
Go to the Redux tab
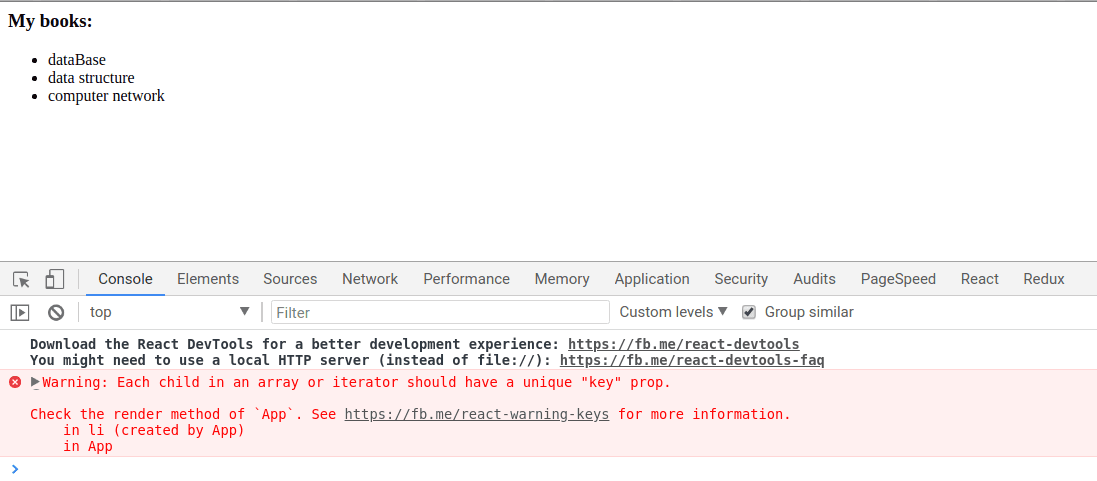tap(1043, 279)
